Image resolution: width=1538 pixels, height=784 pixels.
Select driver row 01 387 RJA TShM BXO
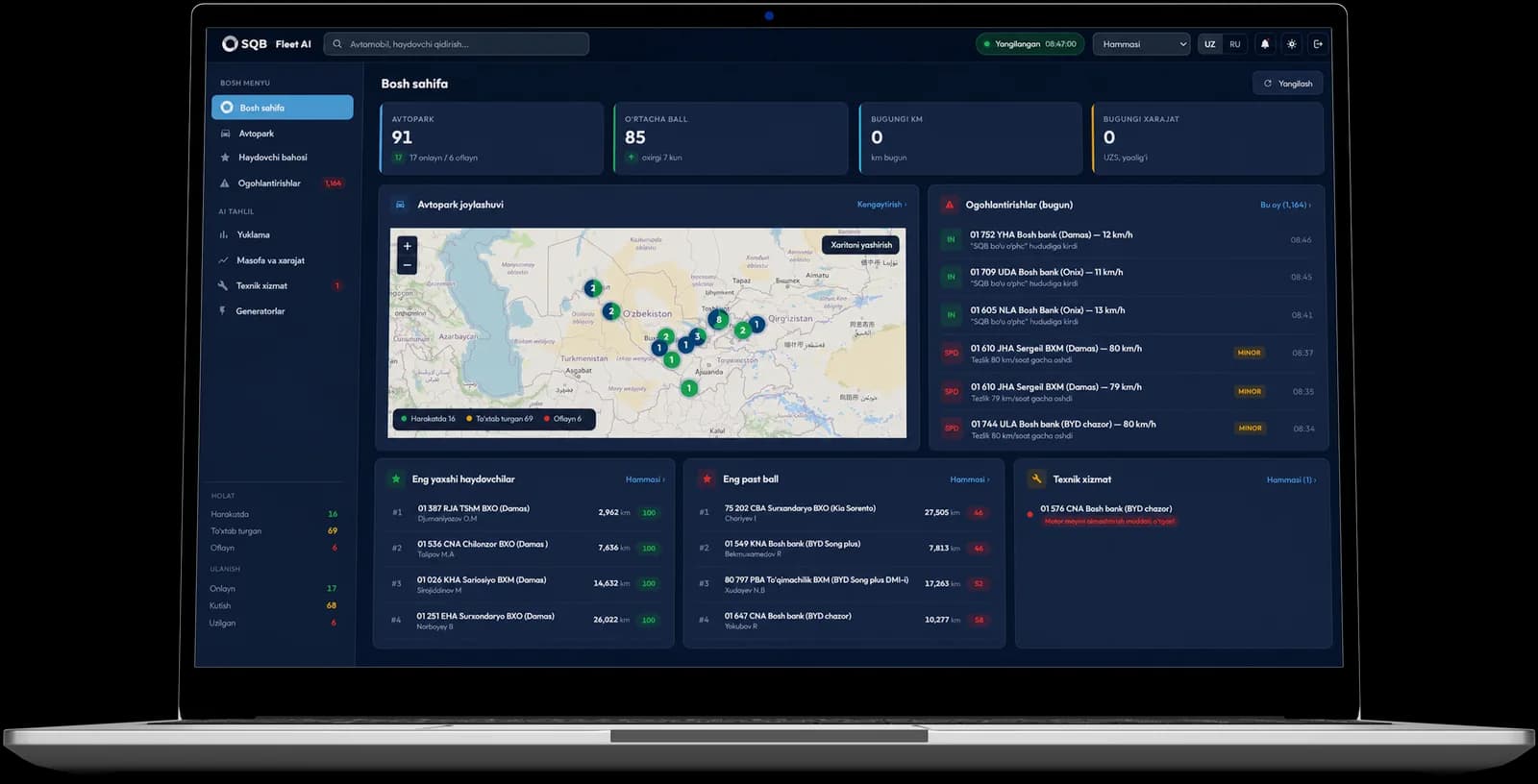[x=524, y=513]
